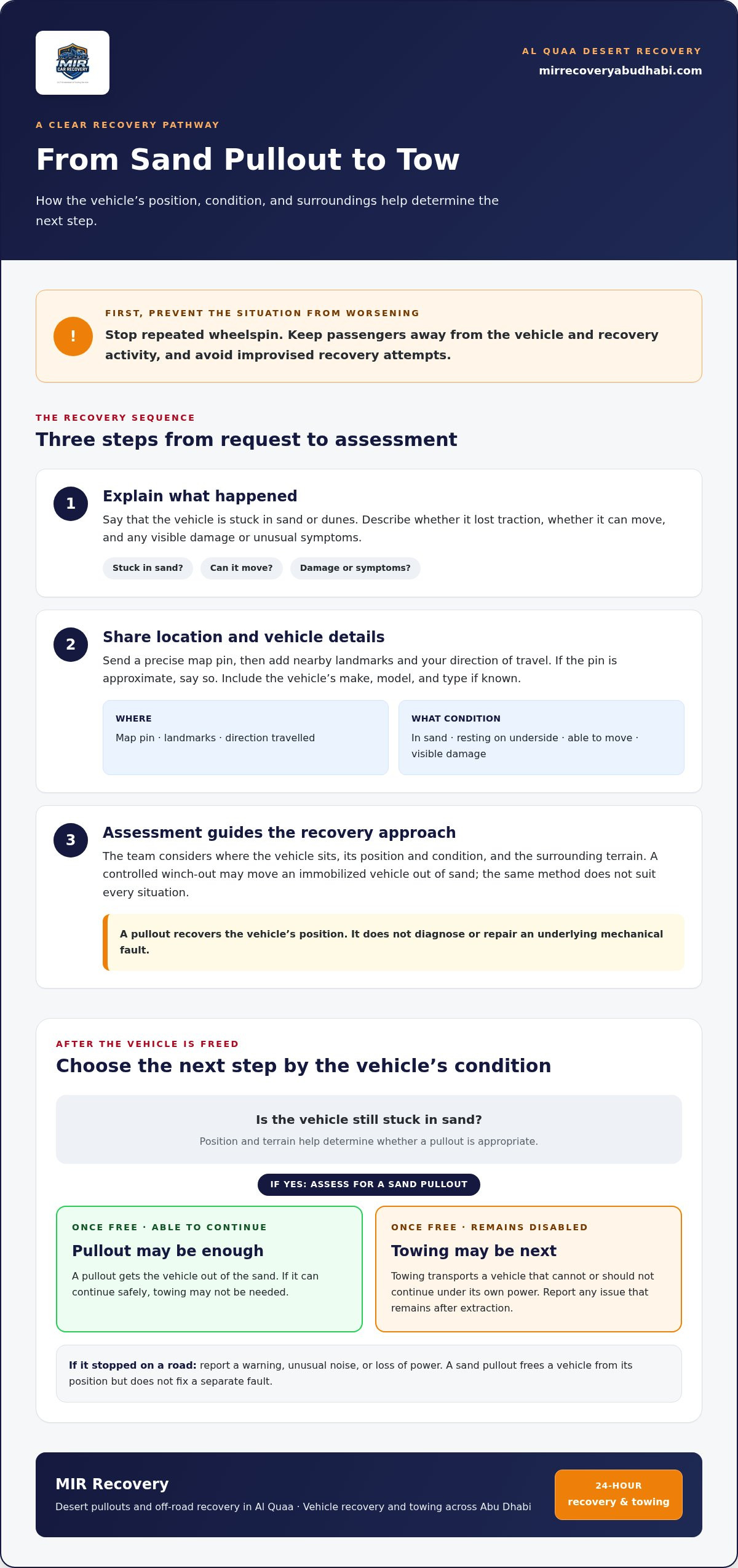Click the WHERE info card
The height and width of the screenshot is (1568, 738).
click(x=245, y=737)
